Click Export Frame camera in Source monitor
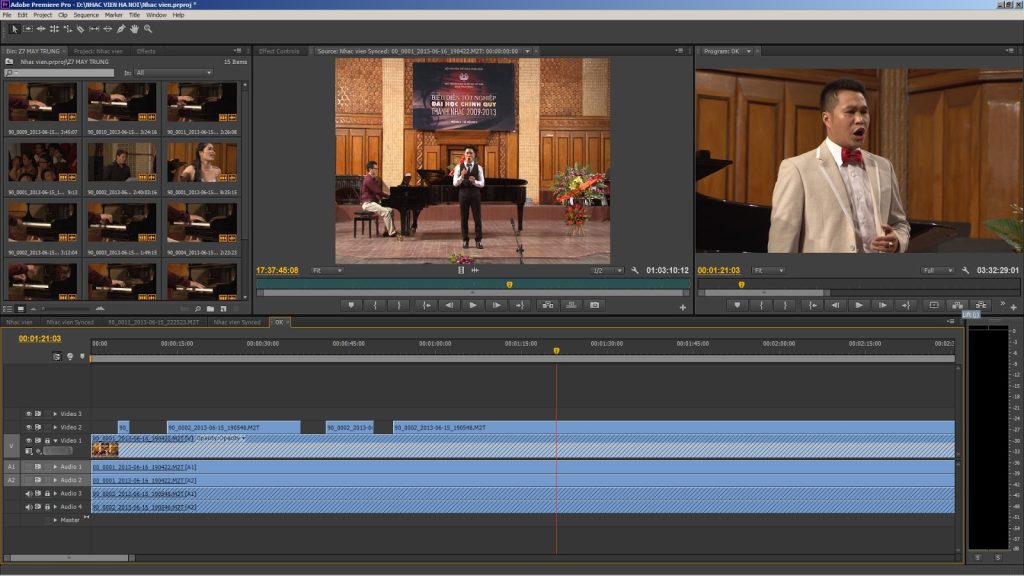Screen dimensions: 1024x576 pos(594,305)
